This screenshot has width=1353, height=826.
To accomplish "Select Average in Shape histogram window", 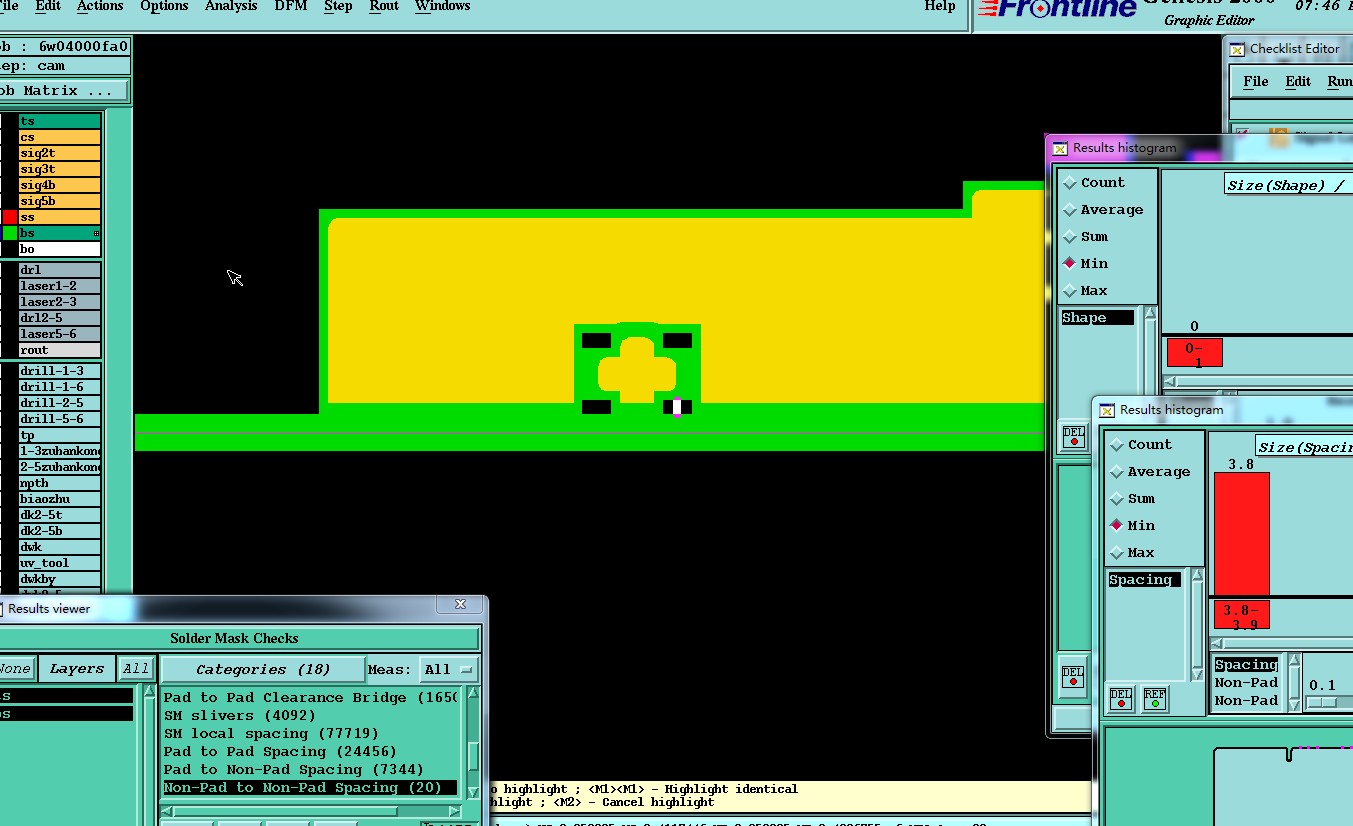I will coord(1103,210).
